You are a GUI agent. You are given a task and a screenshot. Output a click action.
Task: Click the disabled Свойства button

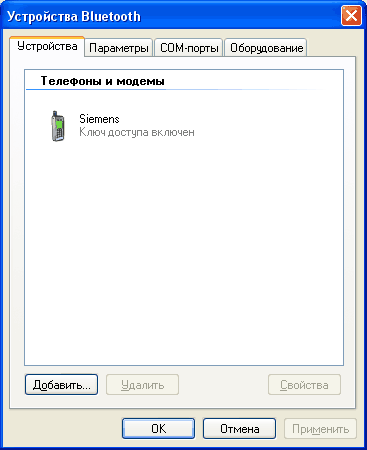pyautogui.click(x=304, y=385)
